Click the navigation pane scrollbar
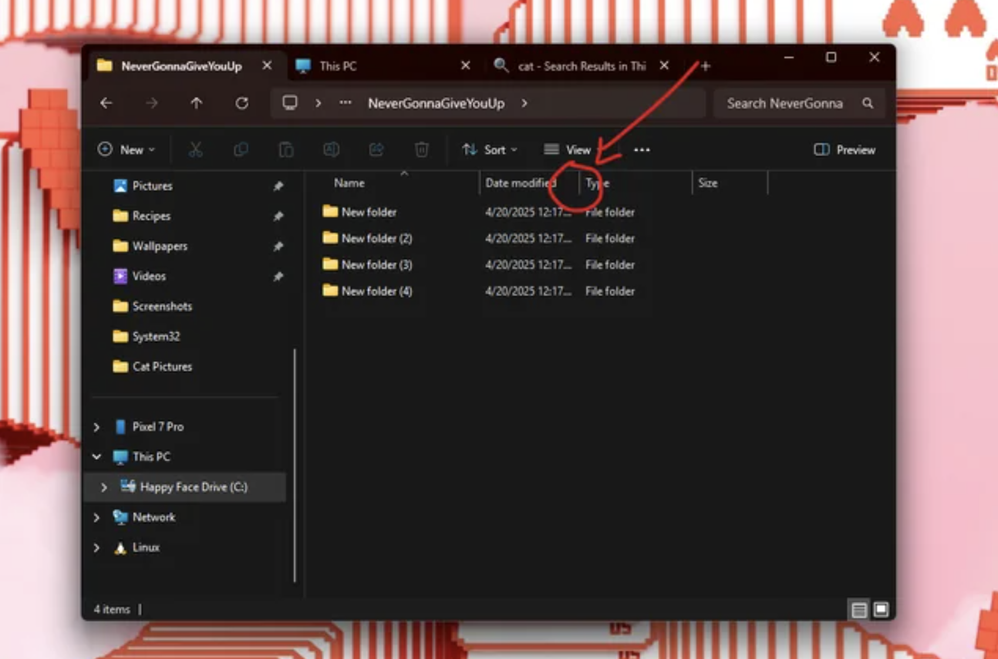The width and height of the screenshot is (998, 659). point(295,465)
